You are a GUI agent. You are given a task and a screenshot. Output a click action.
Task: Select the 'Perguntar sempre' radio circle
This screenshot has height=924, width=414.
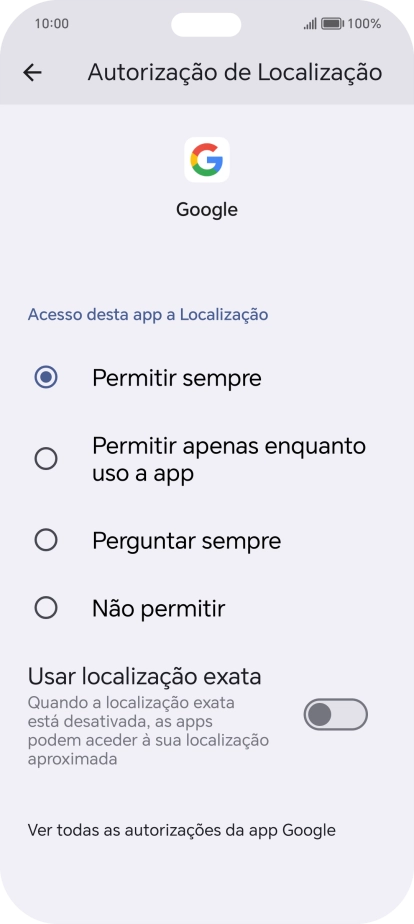click(x=46, y=540)
